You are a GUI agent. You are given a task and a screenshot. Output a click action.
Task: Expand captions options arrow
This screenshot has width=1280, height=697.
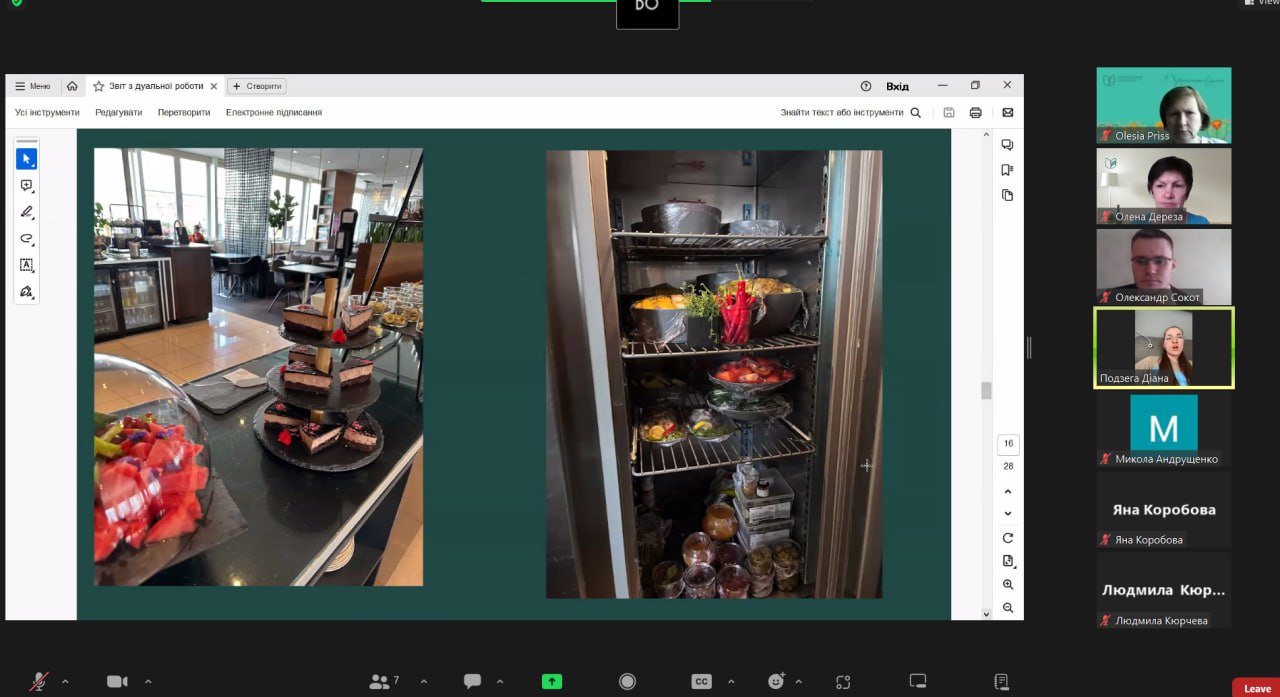(x=730, y=681)
